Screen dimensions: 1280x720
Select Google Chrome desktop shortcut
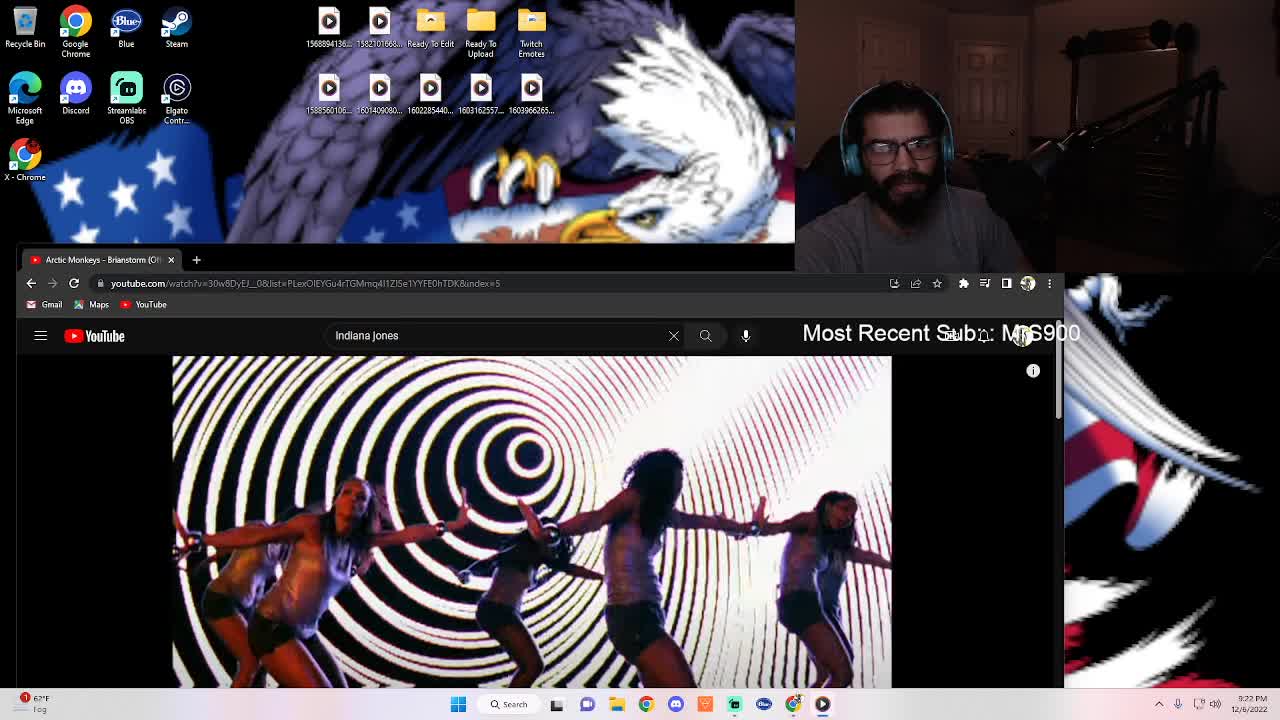tap(75, 32)
